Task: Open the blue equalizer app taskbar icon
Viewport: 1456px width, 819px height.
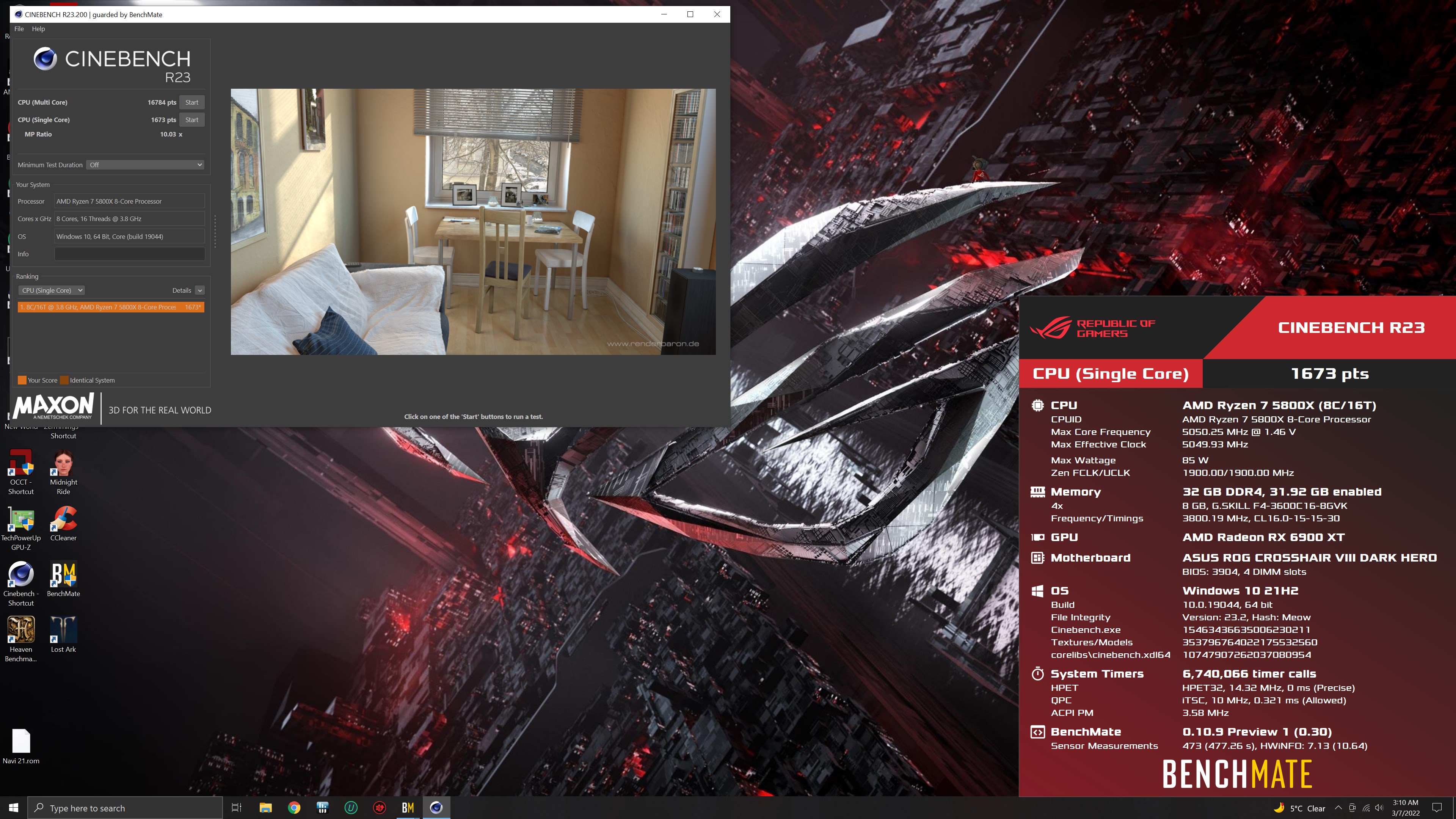Action: click(322, 808)
